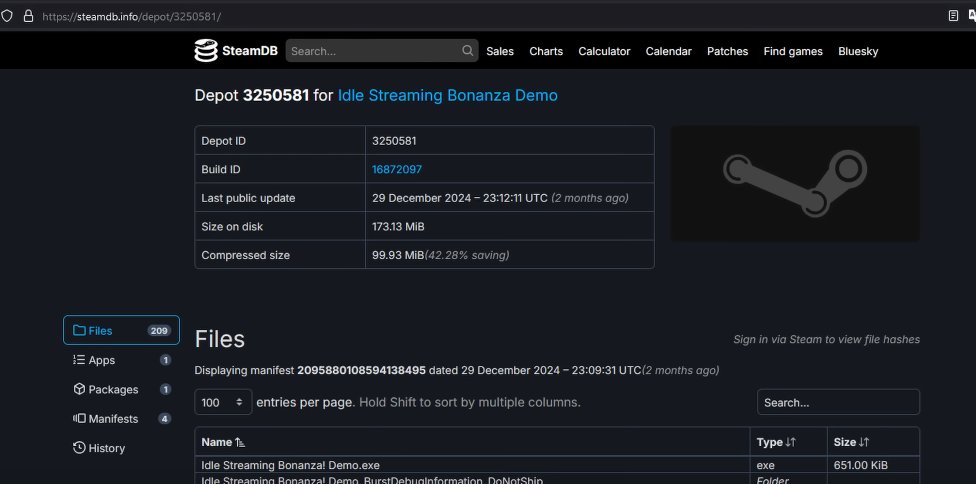The image size is (976, 484).
Task: Click the Files section heading
Action: [x=220, y=339]
